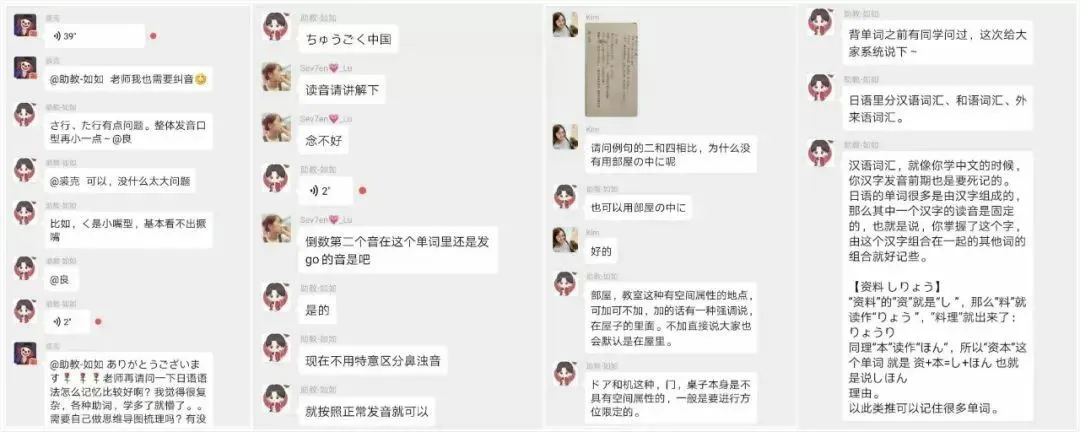The width and height of the screenshot is (1080, 432).
Task: Open Kim's shared photo thumbnail
Action: pos(611,70)
